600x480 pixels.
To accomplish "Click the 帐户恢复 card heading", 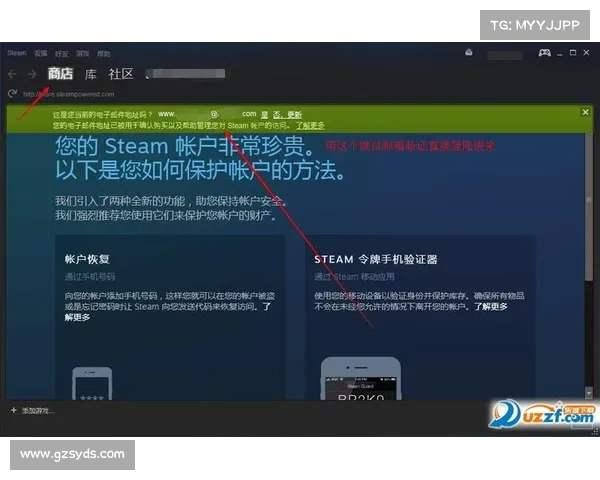I will [87, 259].
